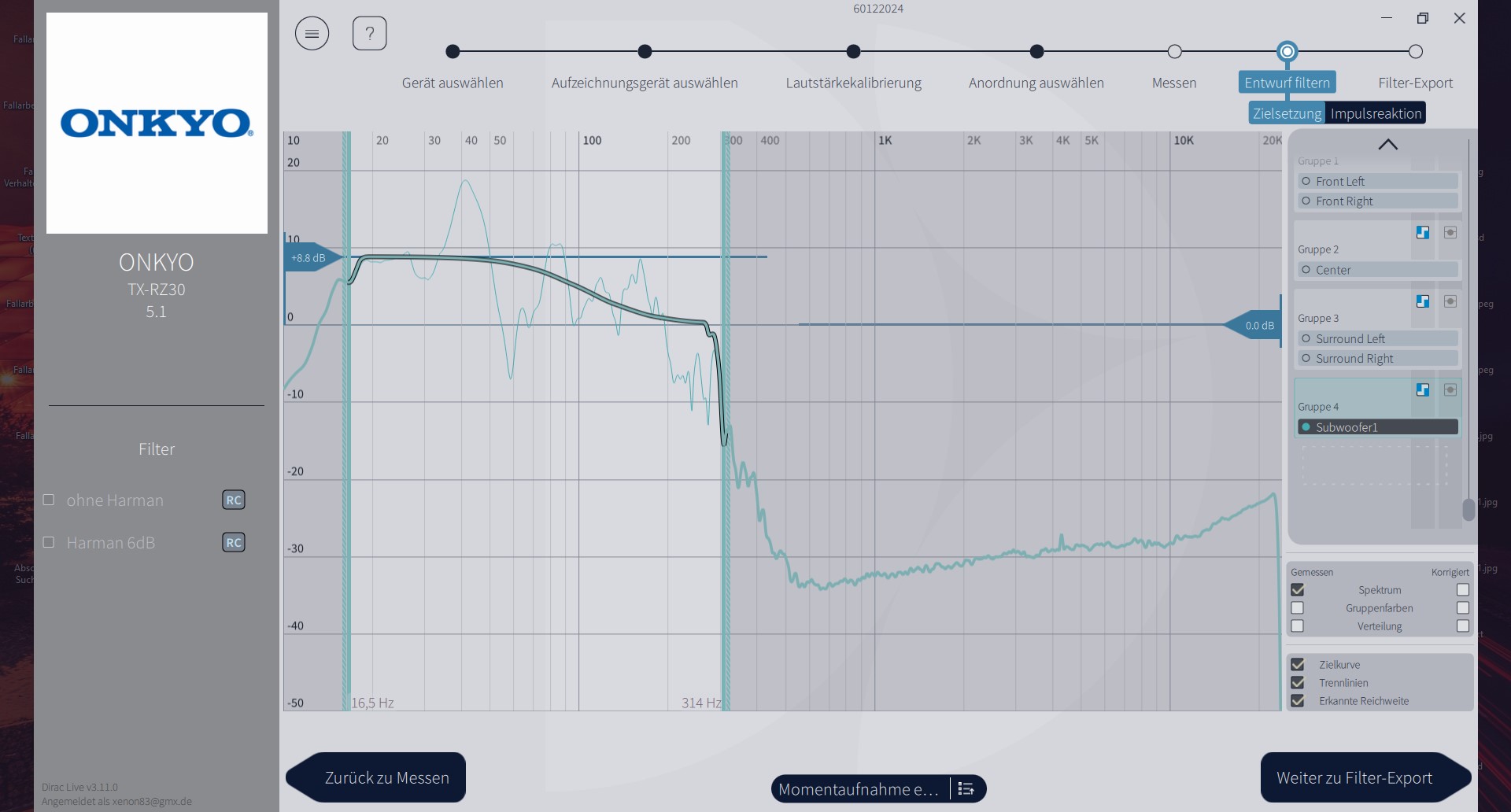Open Gerät auswählen step label

[453, 83]
